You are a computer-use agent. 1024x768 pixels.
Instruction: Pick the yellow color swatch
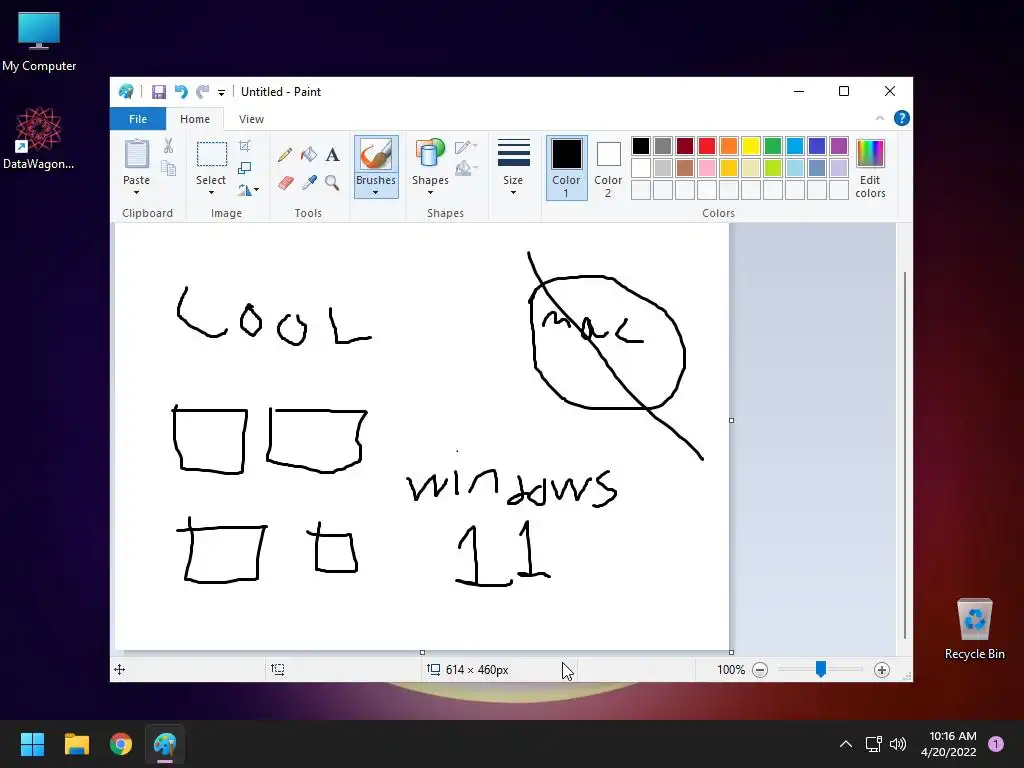pyautogui.click(x=750, y=146)
